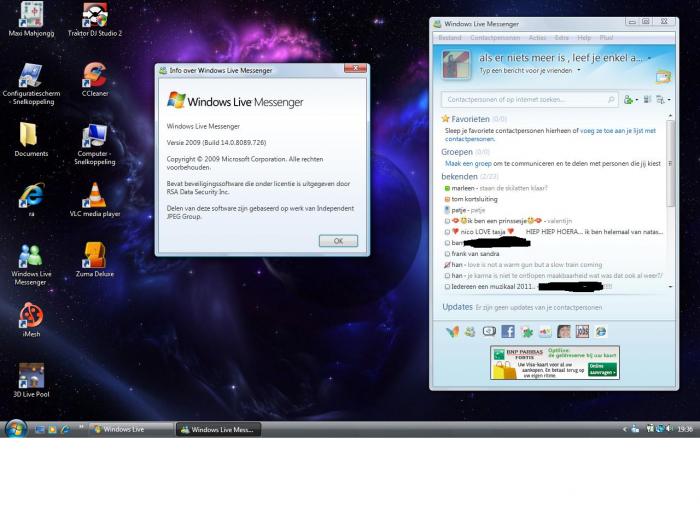Click the MSN butterfly icon in Messenger
This screenshot has width=700, height=518.
[x=452, y=331]
